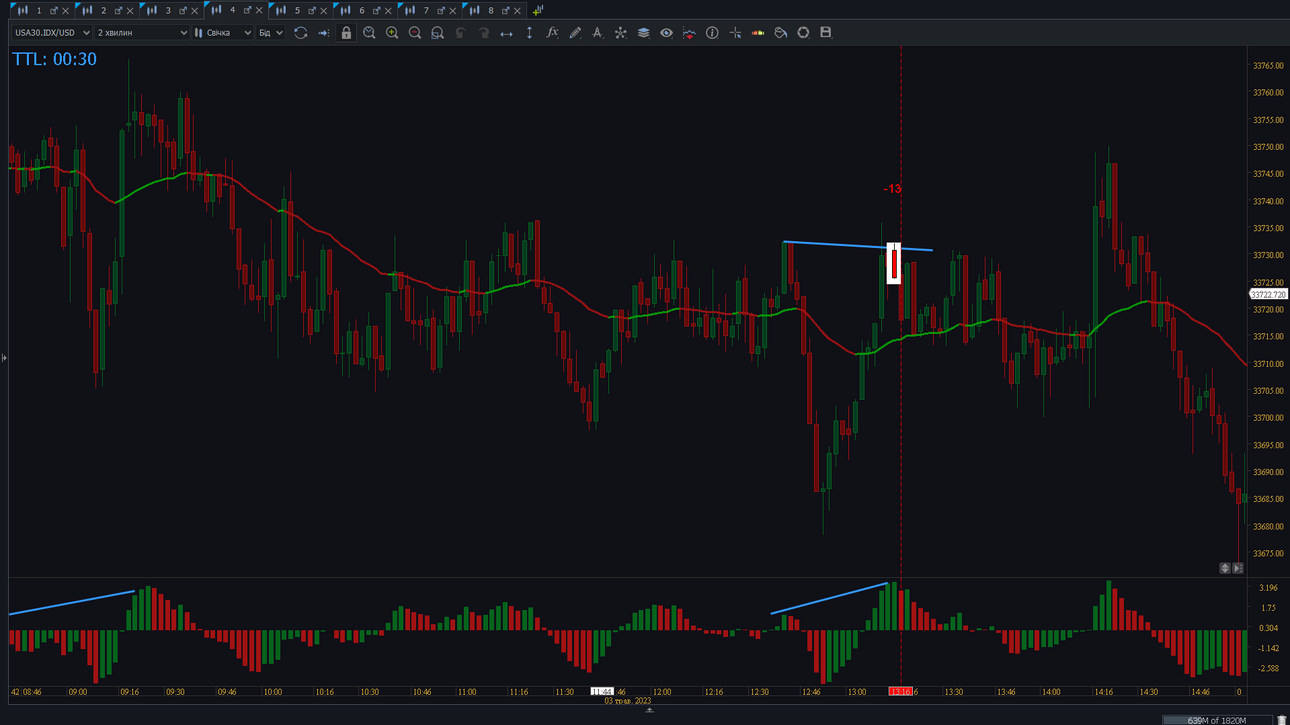Switch to chart tab 1
Image resolution: width=1290 pixels, height=725 pixels.
pos(38,10)
